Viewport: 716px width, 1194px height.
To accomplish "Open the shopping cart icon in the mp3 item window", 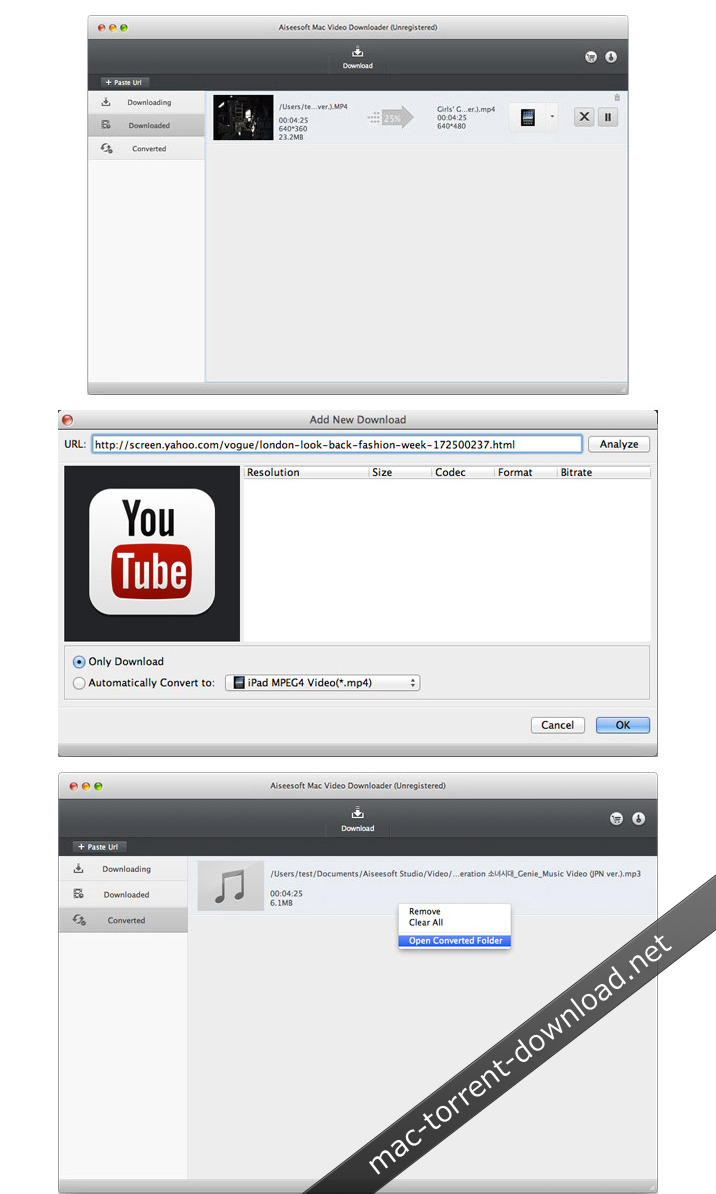I will pyautogui.click(x=616, y=819).
